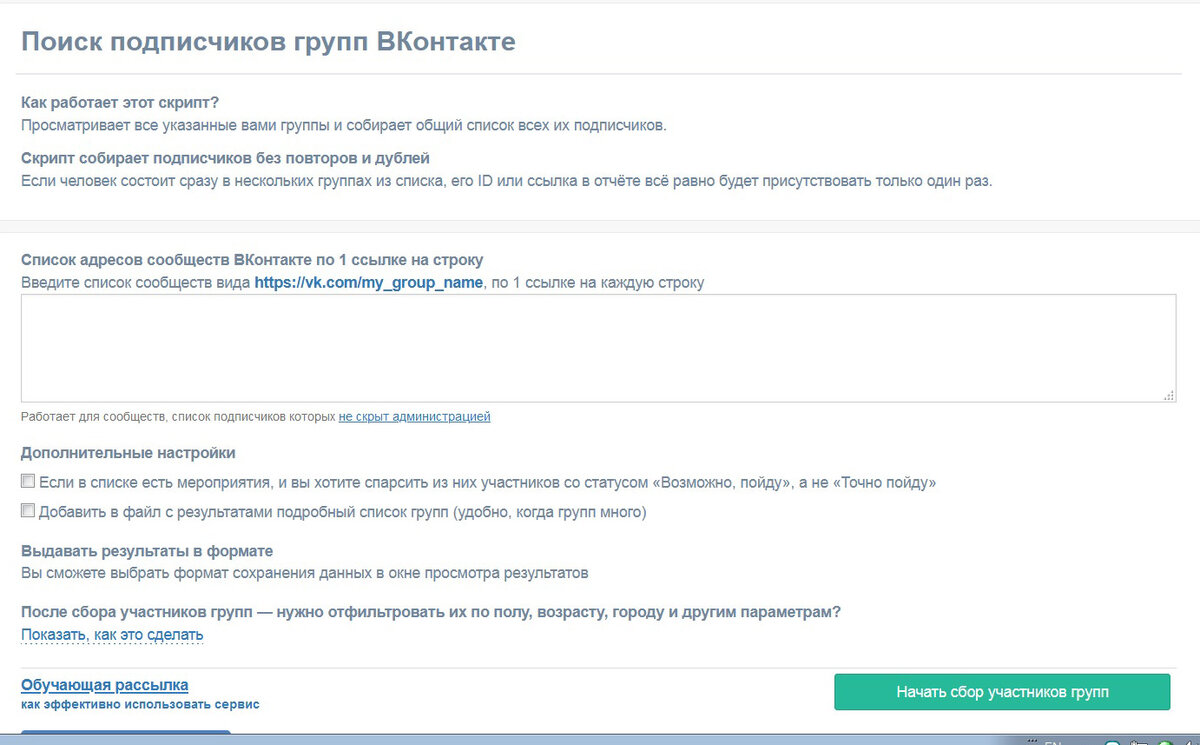Click the 'Выдавать результаты в формате' title
Viewport: 1200px width, 745px height.
147,551
